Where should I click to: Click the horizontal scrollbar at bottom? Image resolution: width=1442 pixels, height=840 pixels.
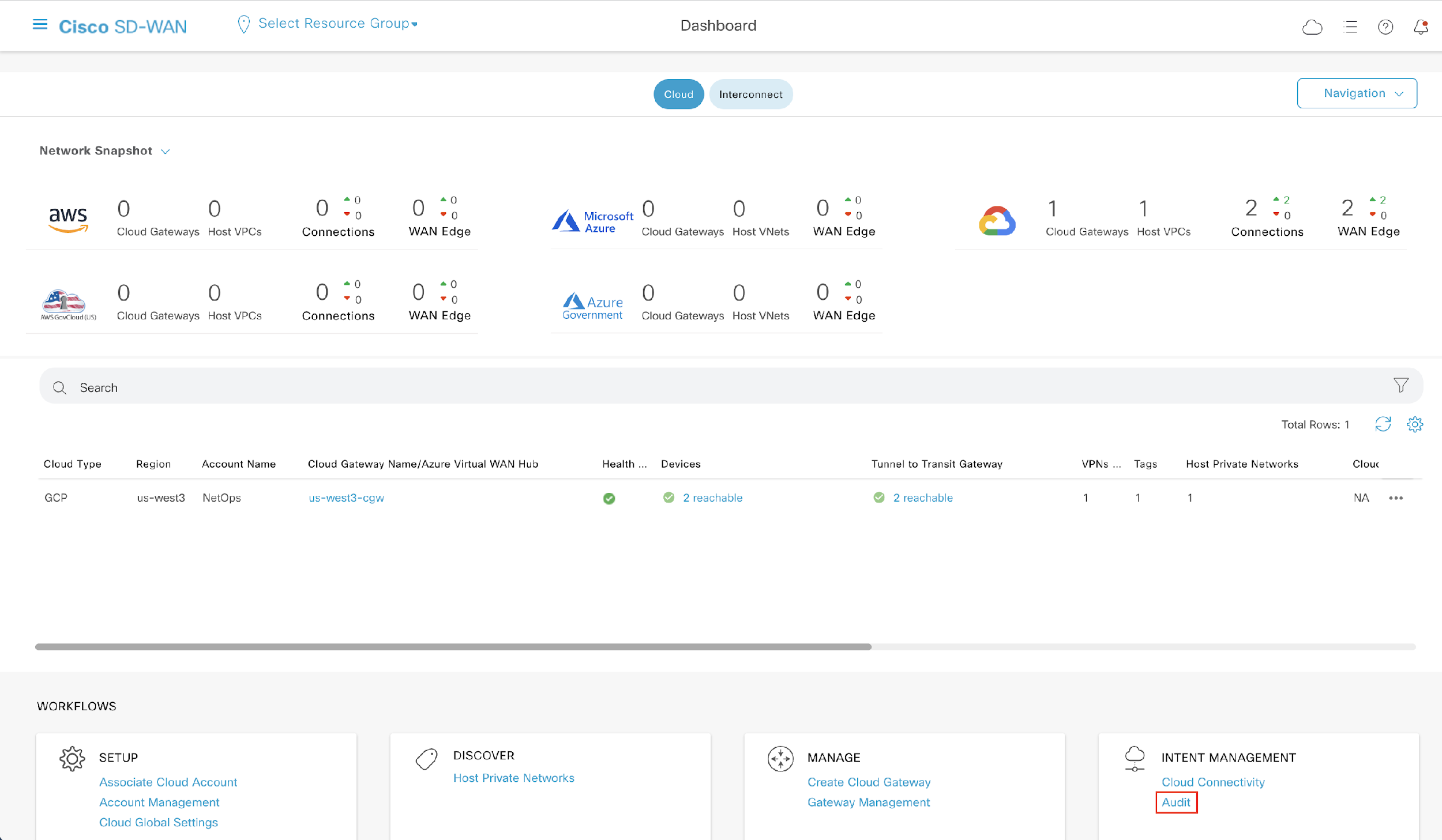tap(453, 644)
